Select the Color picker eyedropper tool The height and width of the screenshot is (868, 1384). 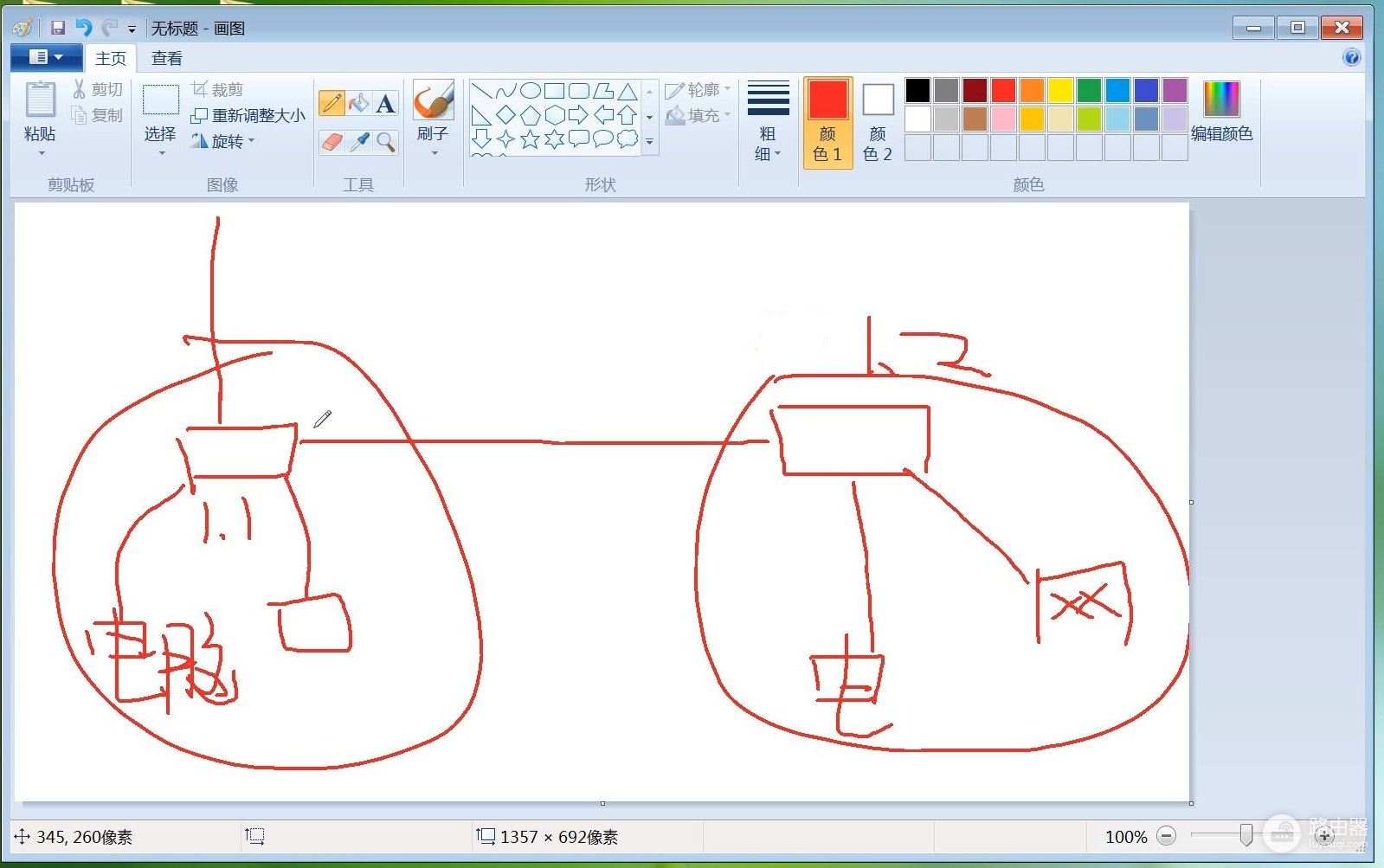point(359,141)
